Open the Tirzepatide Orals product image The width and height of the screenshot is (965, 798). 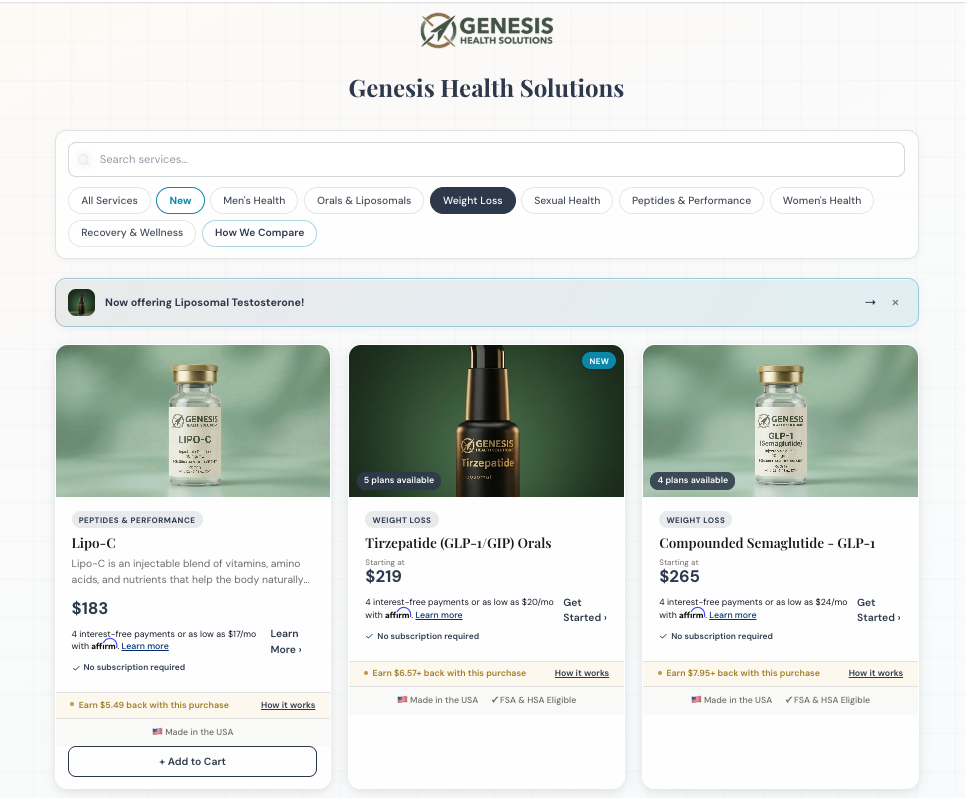[x=486, y=421]
